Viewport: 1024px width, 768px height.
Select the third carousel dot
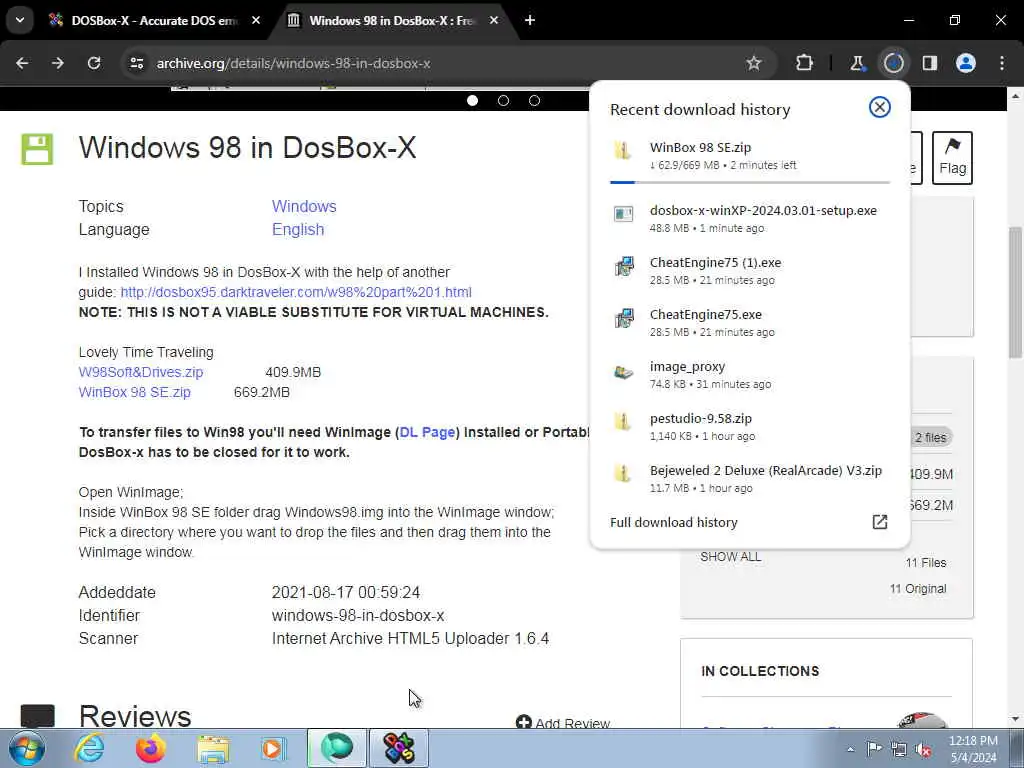point(534,101)
